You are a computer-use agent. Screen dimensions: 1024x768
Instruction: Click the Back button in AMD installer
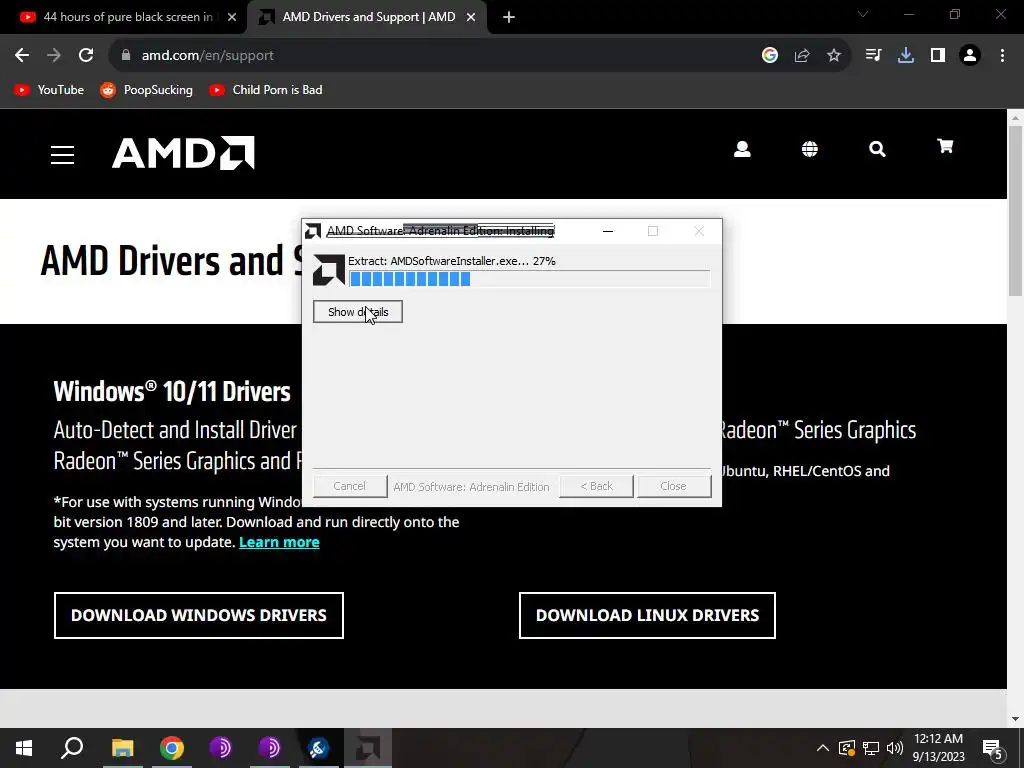[596, 486]
